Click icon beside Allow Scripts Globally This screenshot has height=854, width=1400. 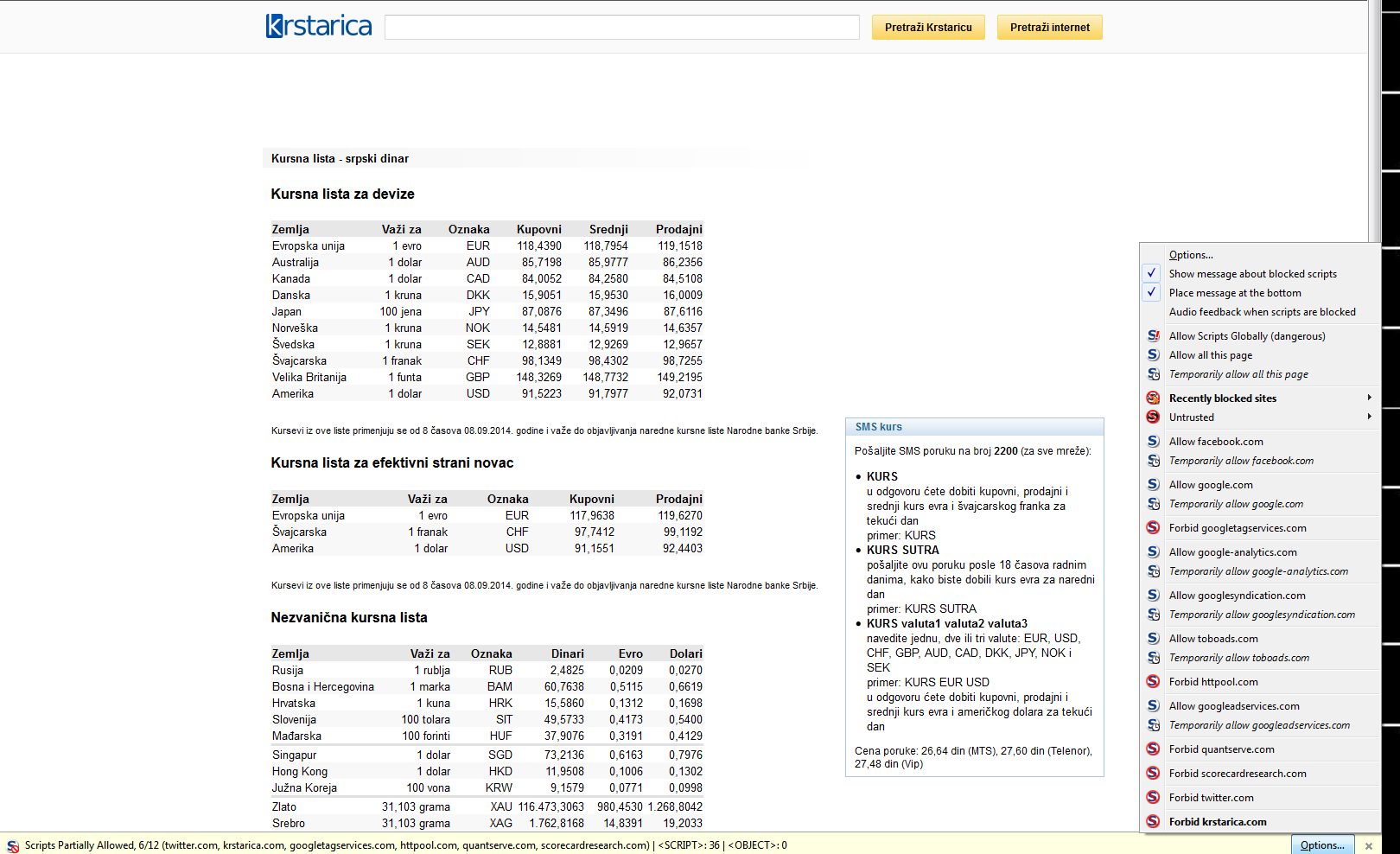pyautogui.click(x=1153, y=336)
